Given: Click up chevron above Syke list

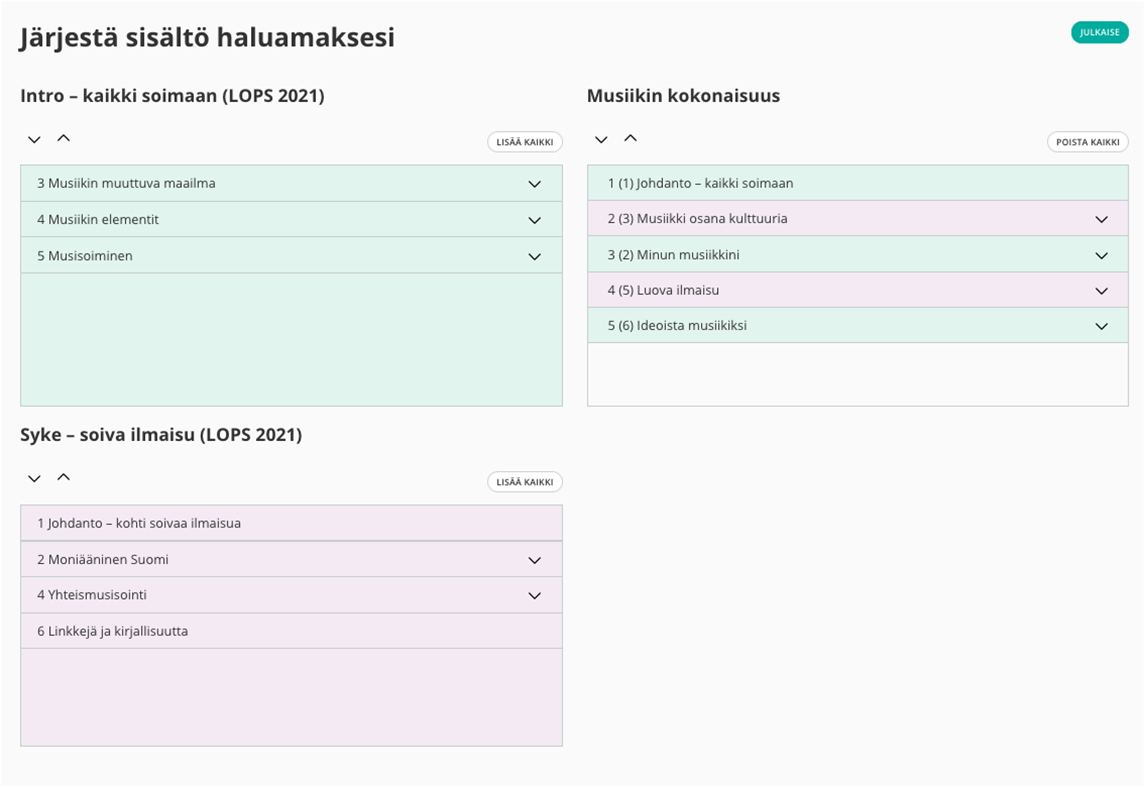Looking at the screenshot, I should 63,477.
